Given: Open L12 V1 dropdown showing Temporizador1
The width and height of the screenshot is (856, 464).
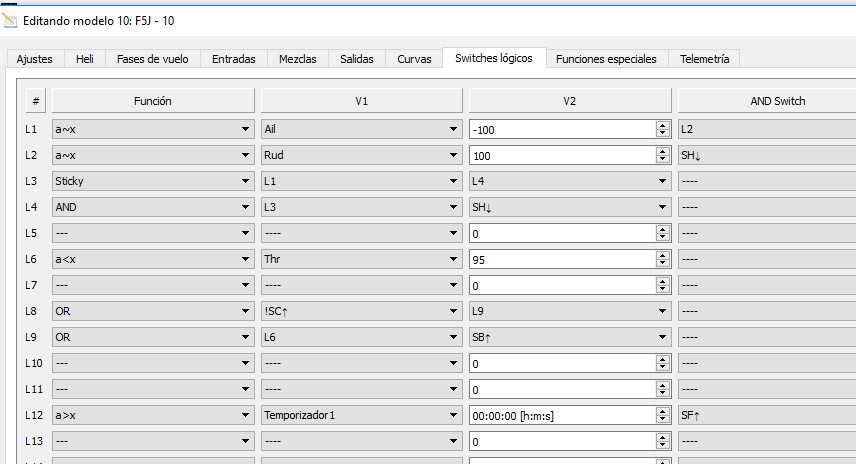Looking at the screenshot, I should (360, 415).
